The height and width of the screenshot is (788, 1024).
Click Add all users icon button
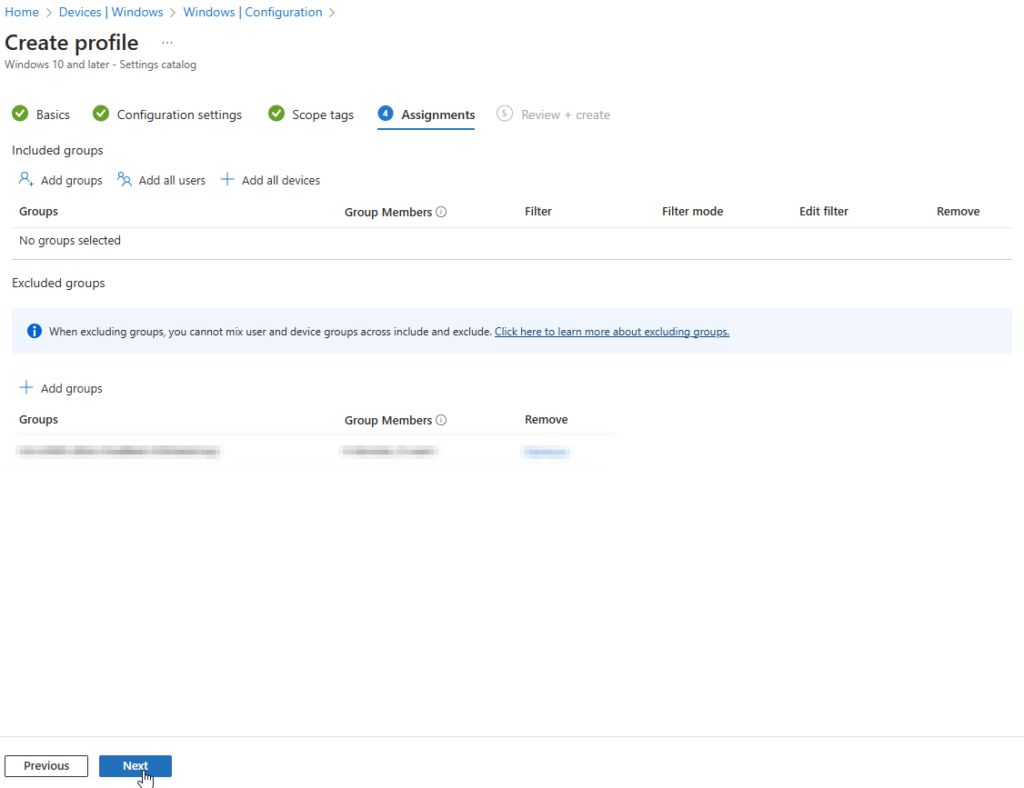coord(125,180)
